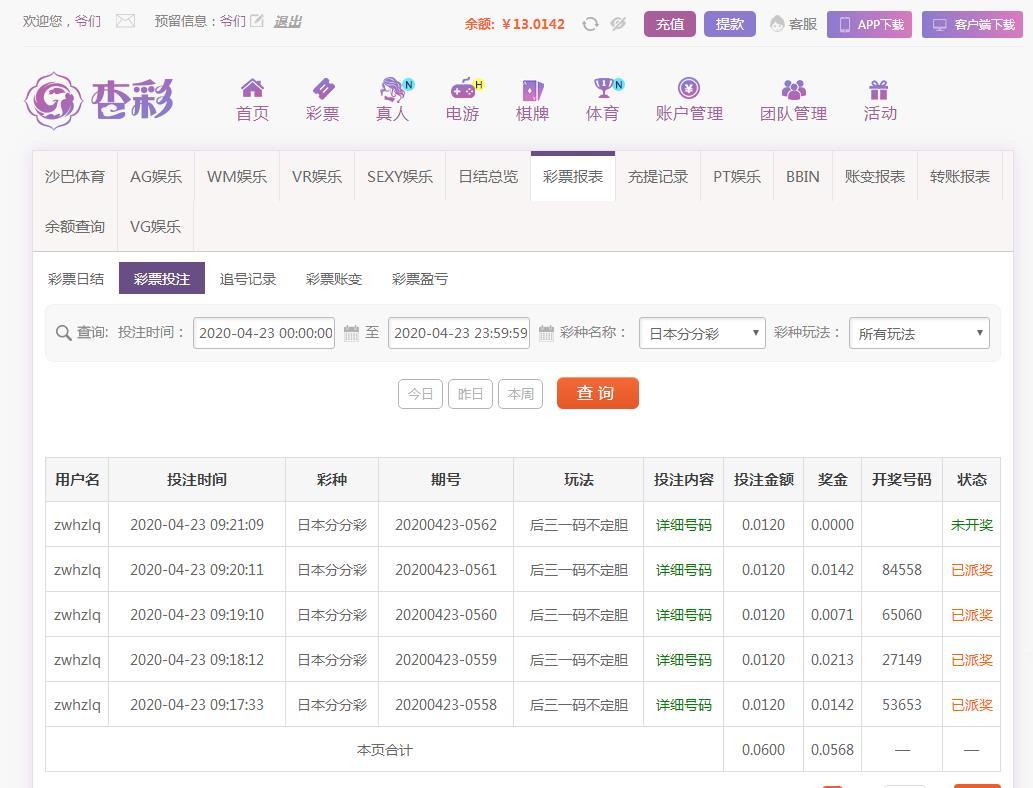This screenshot has width=1033, height=788.
Task: Click the orange 查询 button
Action: (x=597, y=393)
